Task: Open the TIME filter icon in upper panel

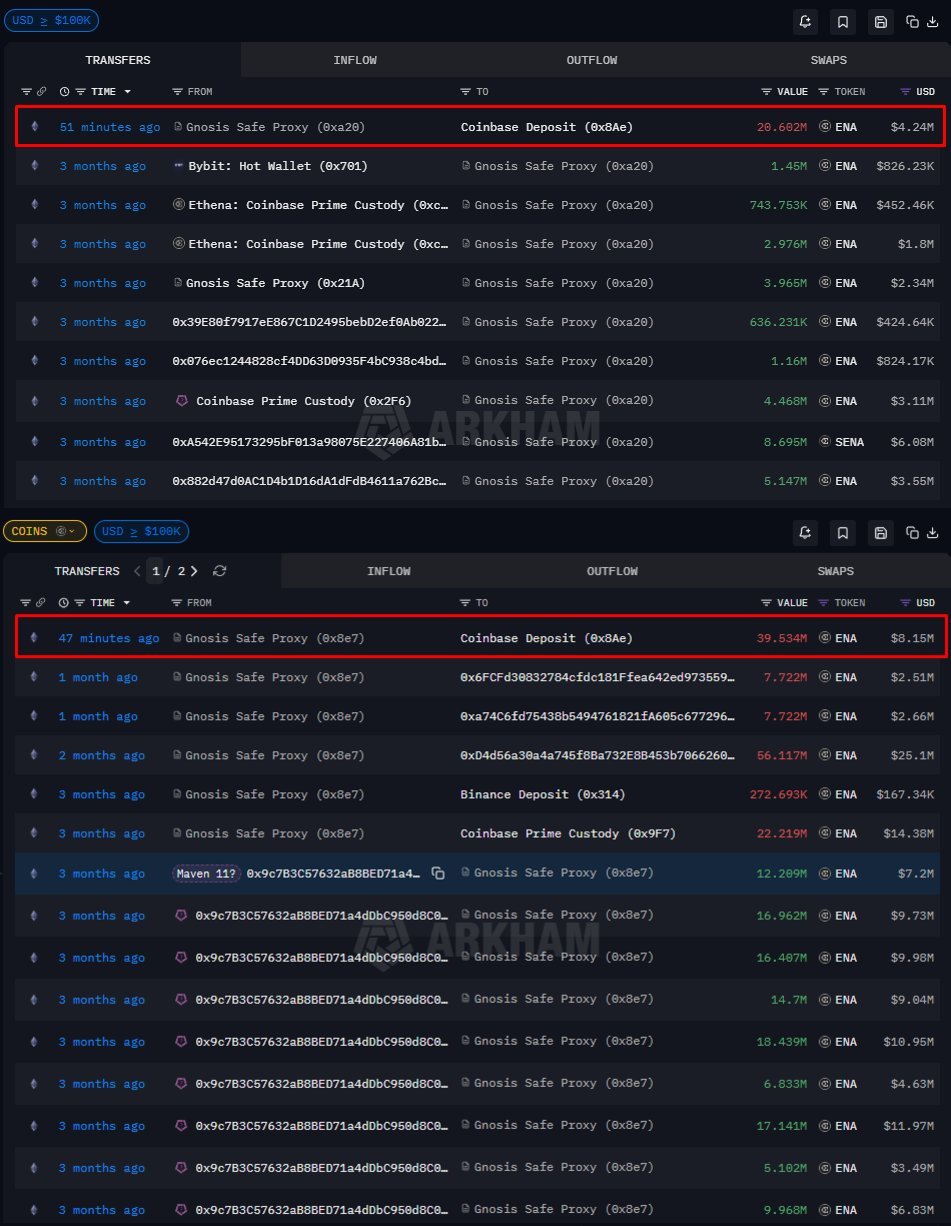Action: coord(81,92)
